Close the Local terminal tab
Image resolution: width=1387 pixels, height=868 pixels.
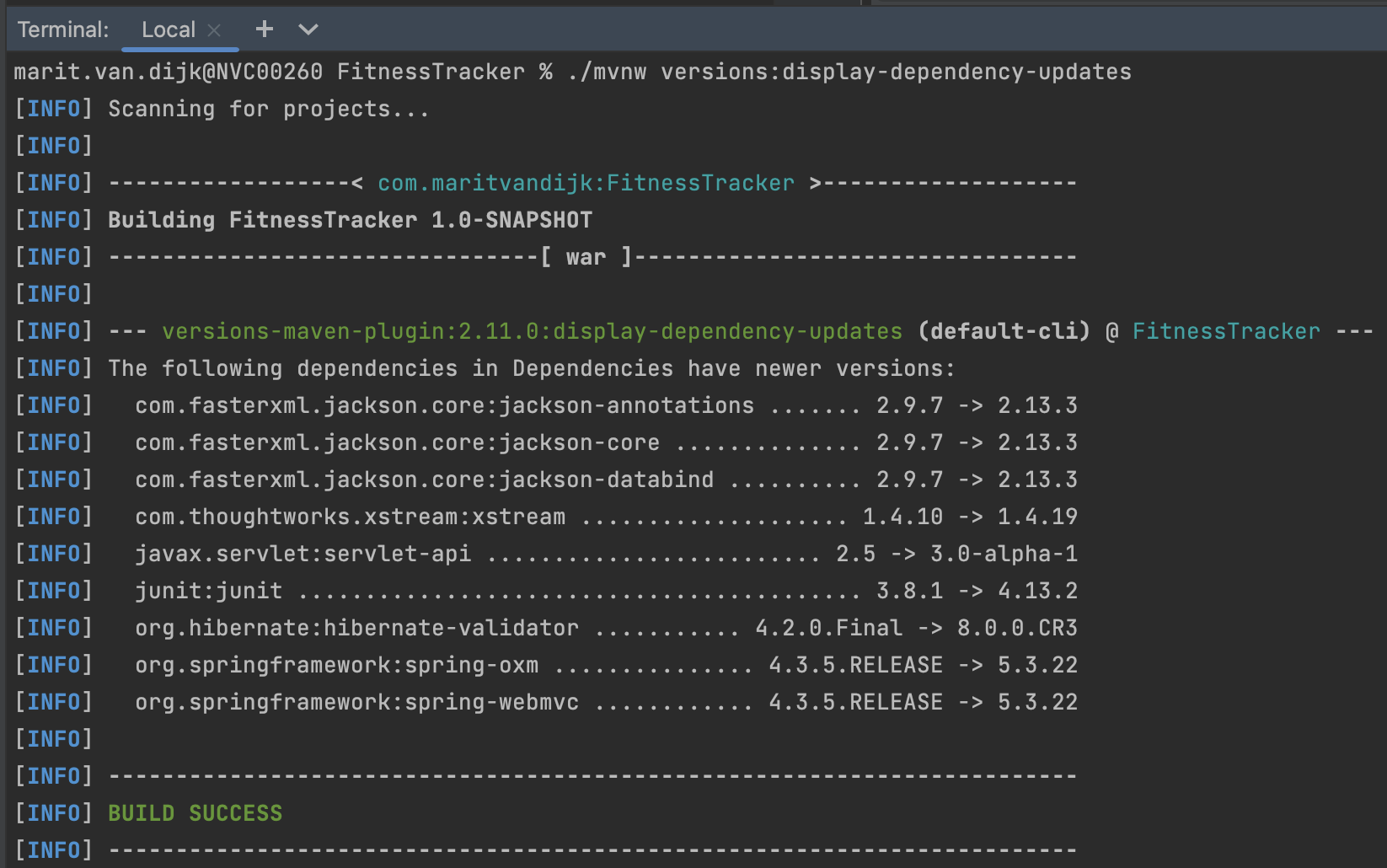click(x=213, y=29)
